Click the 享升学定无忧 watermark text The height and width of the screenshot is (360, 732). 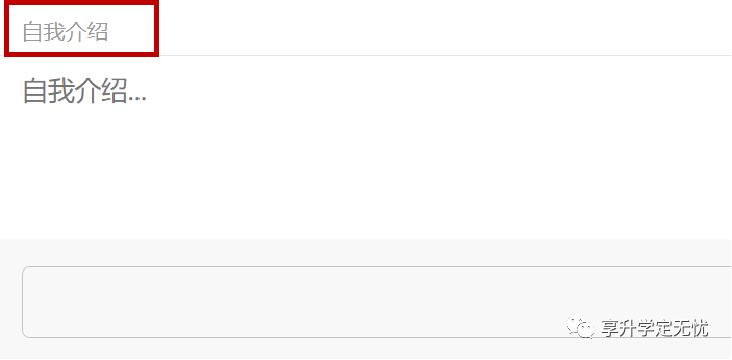655,328
